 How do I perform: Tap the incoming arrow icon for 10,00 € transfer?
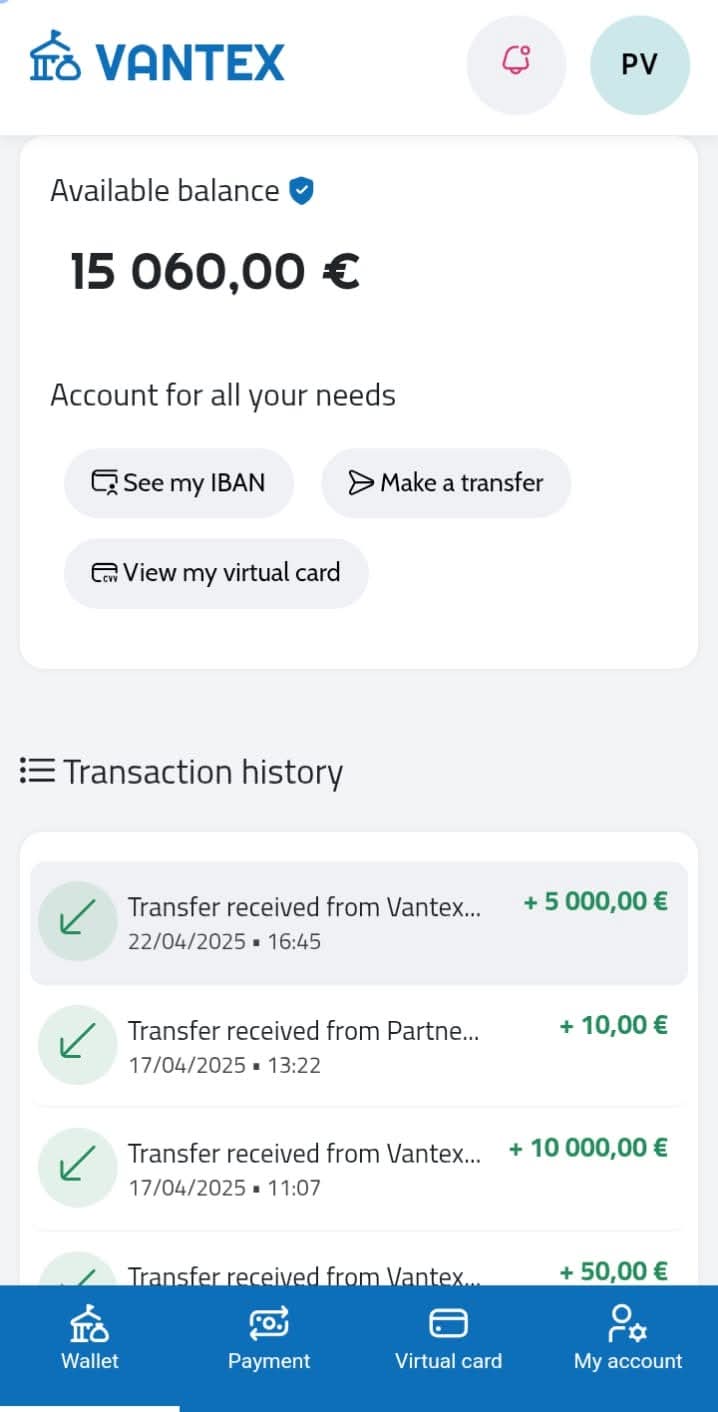tap(77, 1045)
